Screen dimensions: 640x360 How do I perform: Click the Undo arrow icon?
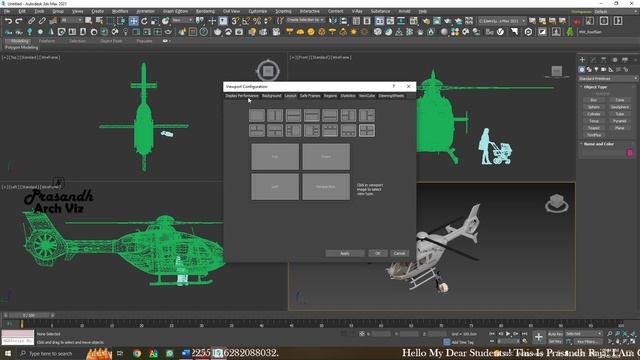(8, 21)
